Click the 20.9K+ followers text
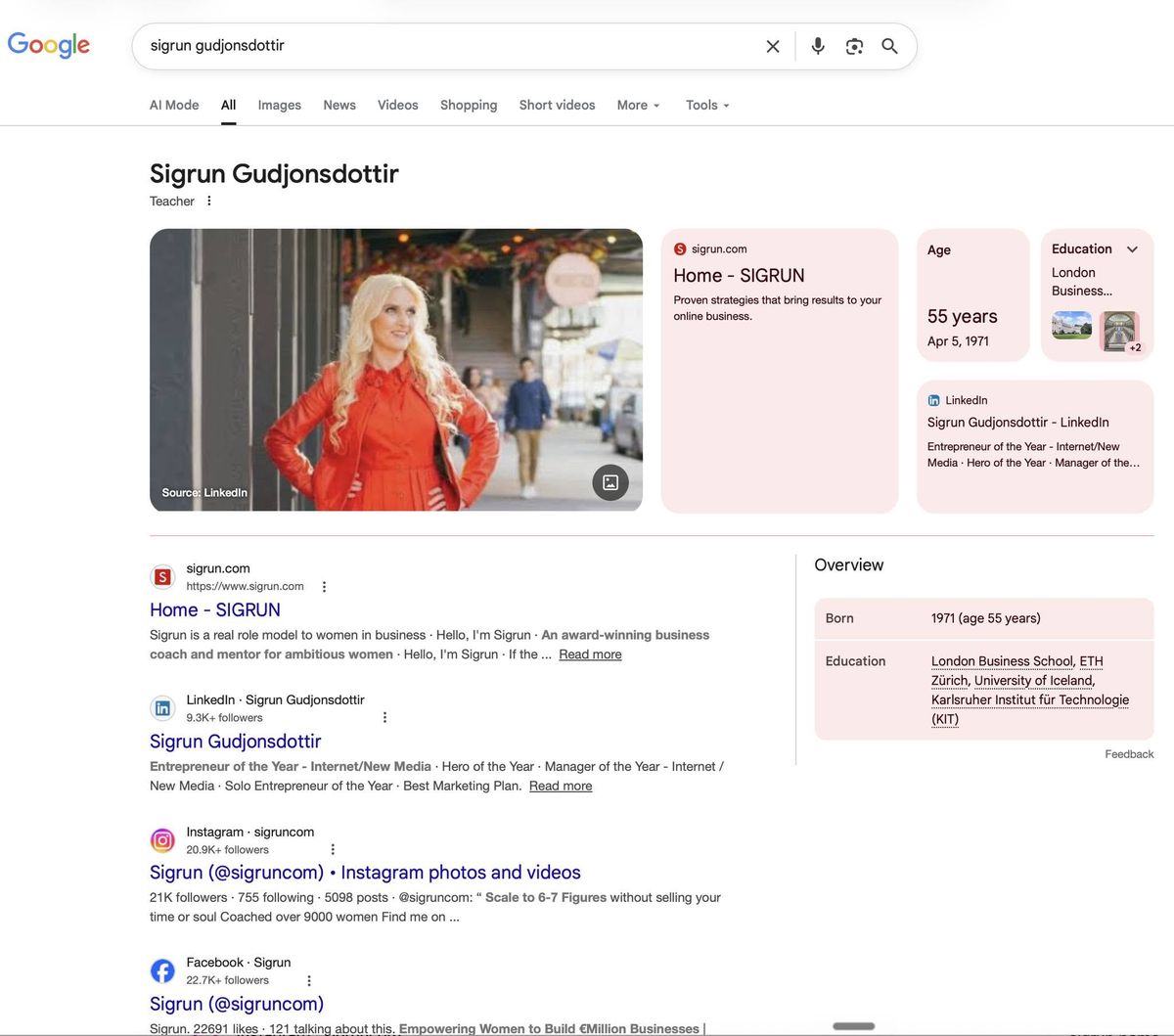Image resolution: width=1174 pixels, height=1036 pixels. pyautogui.click(x=227, y=849)
